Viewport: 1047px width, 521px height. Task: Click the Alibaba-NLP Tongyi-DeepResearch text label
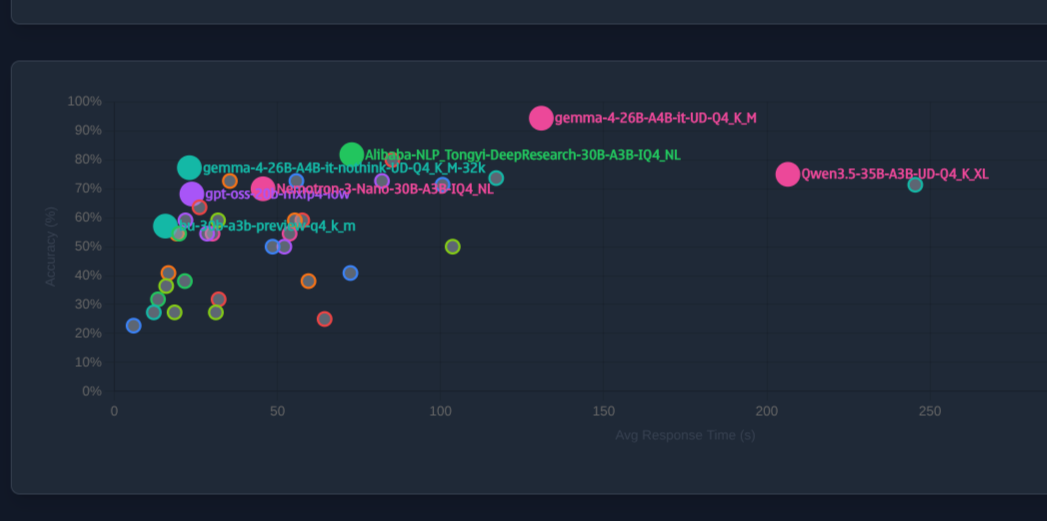point(522,155)
